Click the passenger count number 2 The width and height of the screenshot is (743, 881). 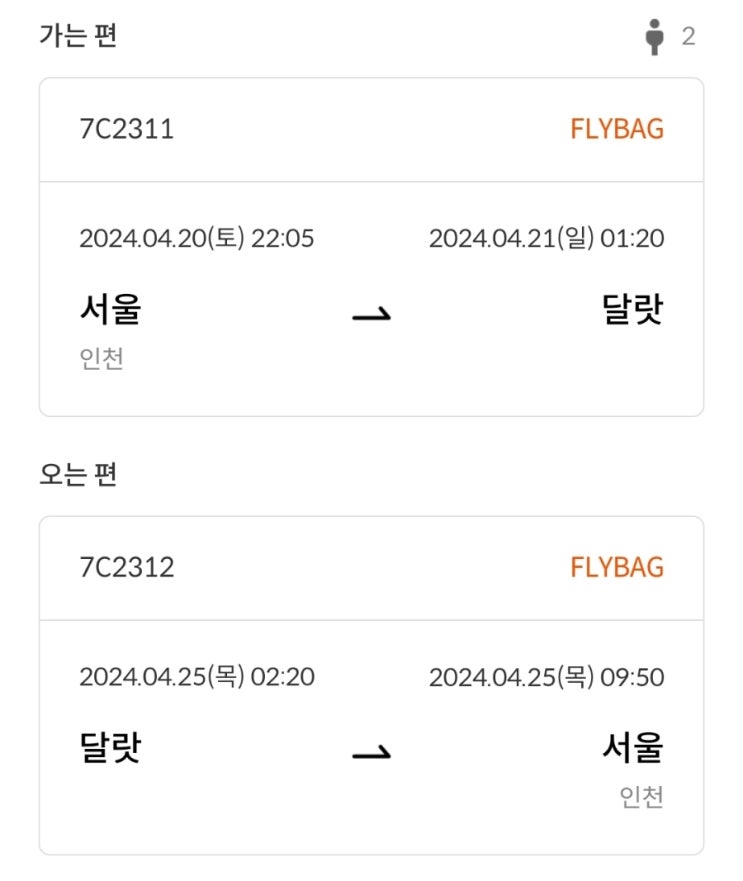(688, 37)
